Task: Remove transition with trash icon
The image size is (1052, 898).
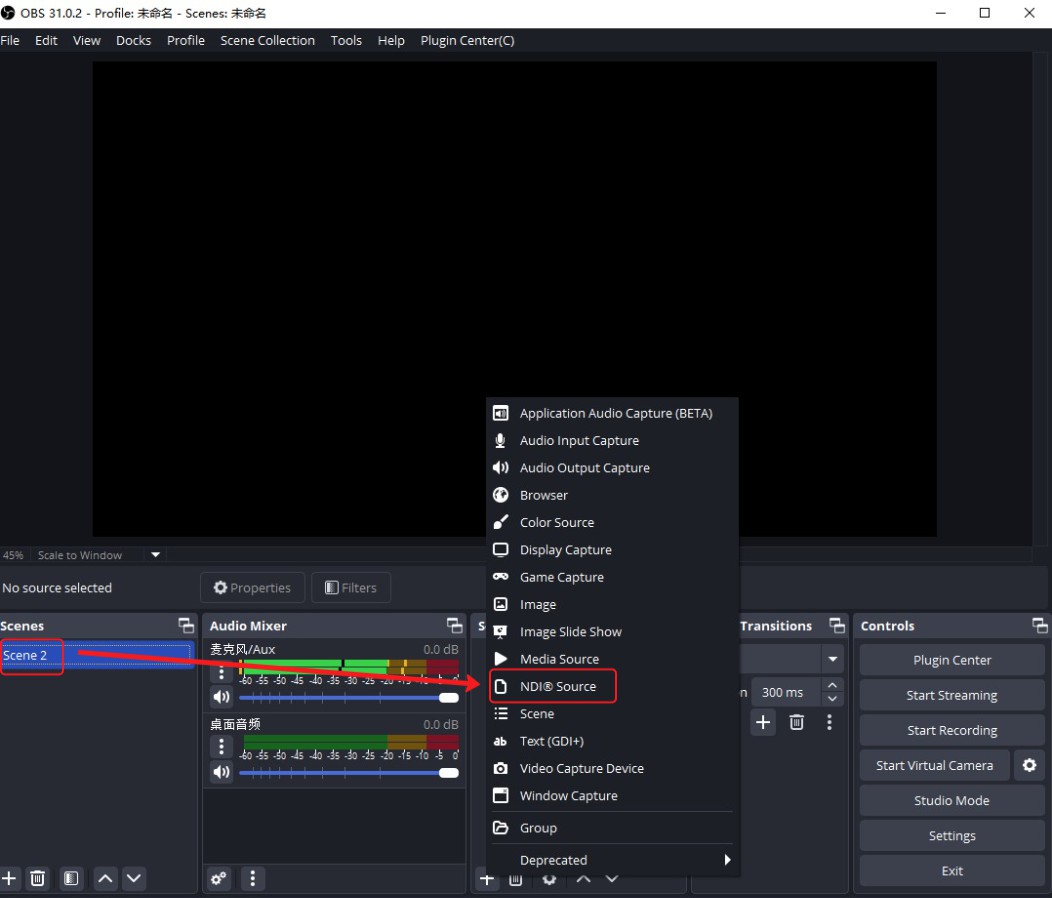Action: click(x=796, y=722)
